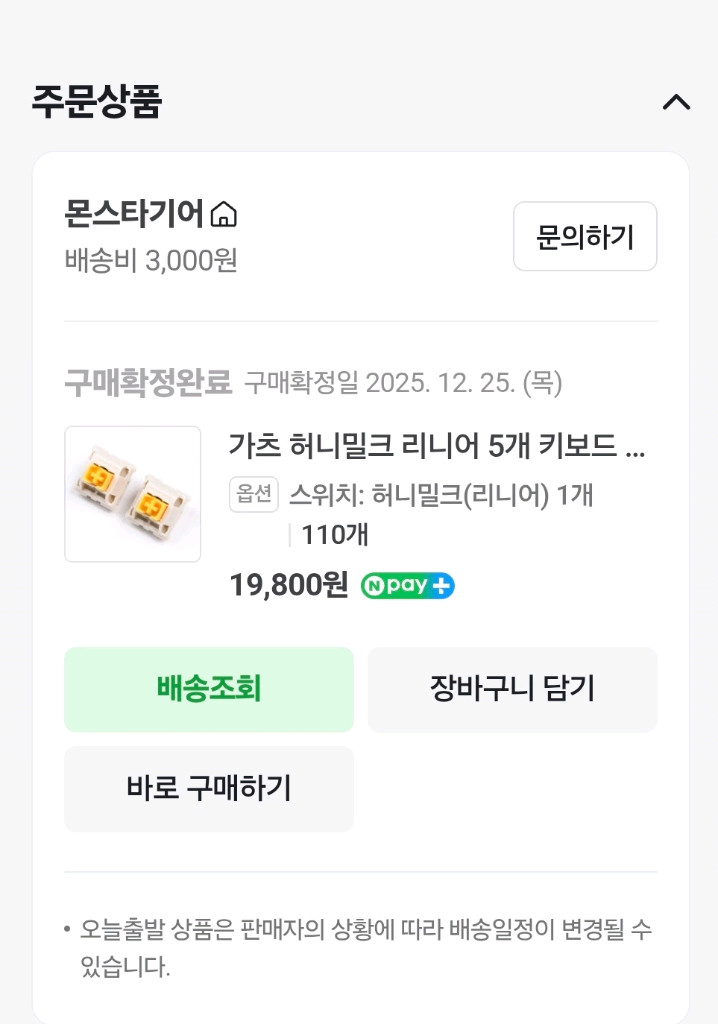
Task: Click the green plus on the Npay badge
Action: click(441, 586)
